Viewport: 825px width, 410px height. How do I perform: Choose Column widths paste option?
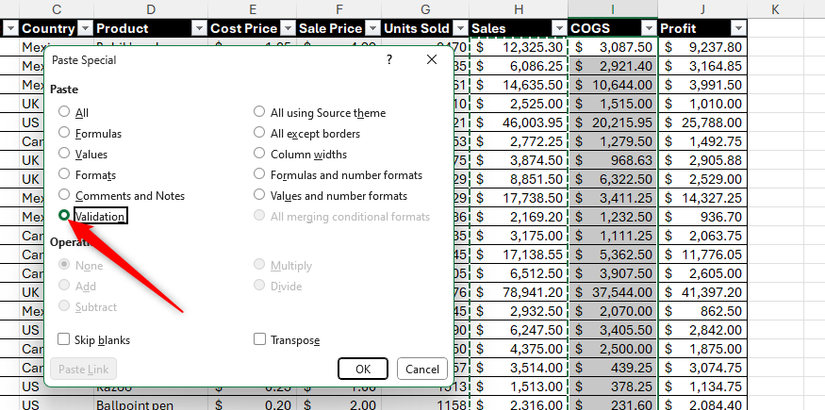click(259, 153)
